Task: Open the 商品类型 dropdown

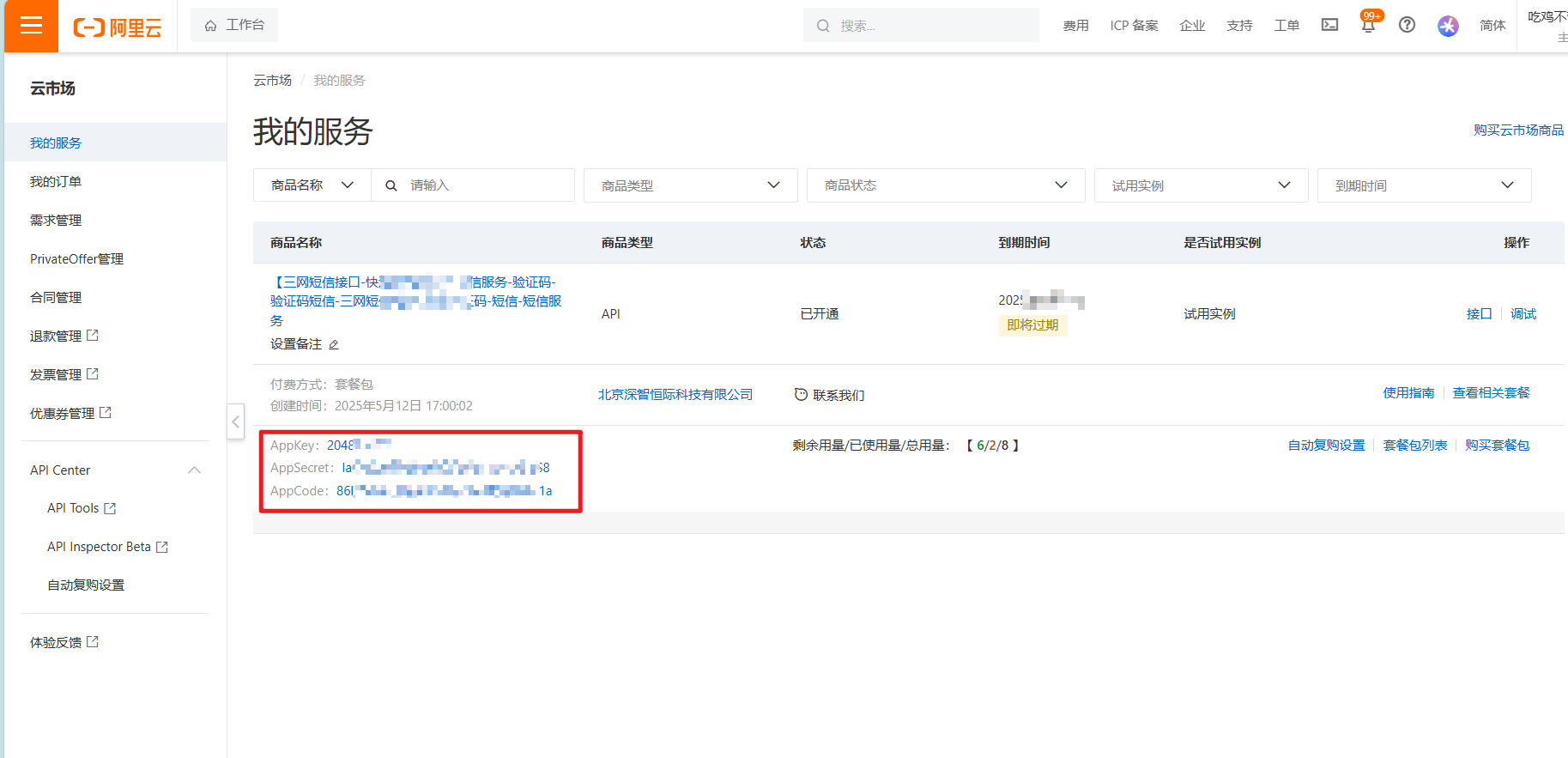Action: click(691, 185)
